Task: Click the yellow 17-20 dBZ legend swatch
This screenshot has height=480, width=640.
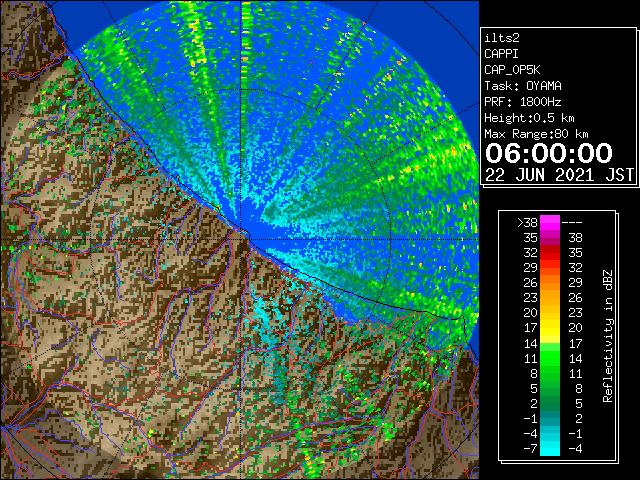Action: pyautogui.click(x=550, y=328)
